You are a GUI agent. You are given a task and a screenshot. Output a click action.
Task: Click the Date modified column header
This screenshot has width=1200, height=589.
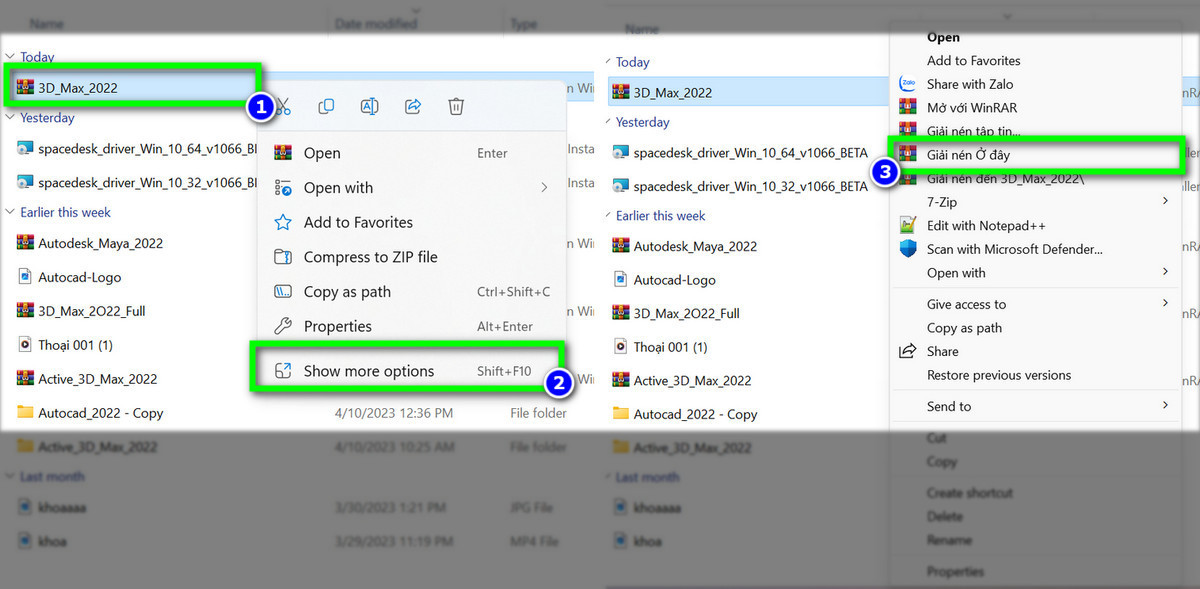click(375, 23)
